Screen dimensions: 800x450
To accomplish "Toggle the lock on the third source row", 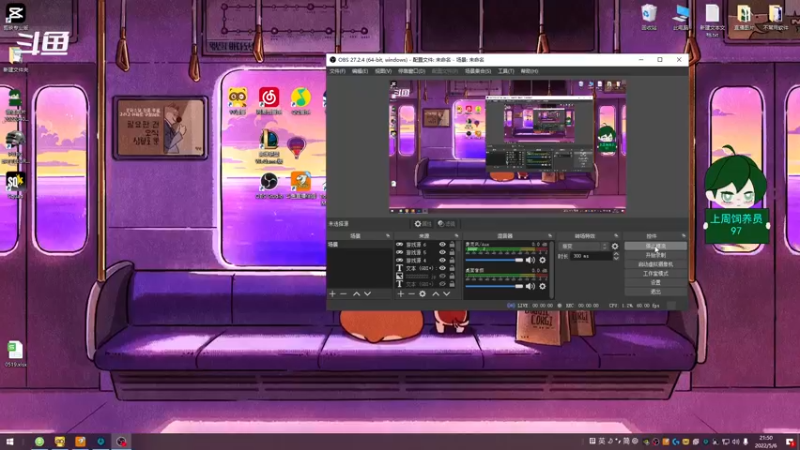I will 452,260.
